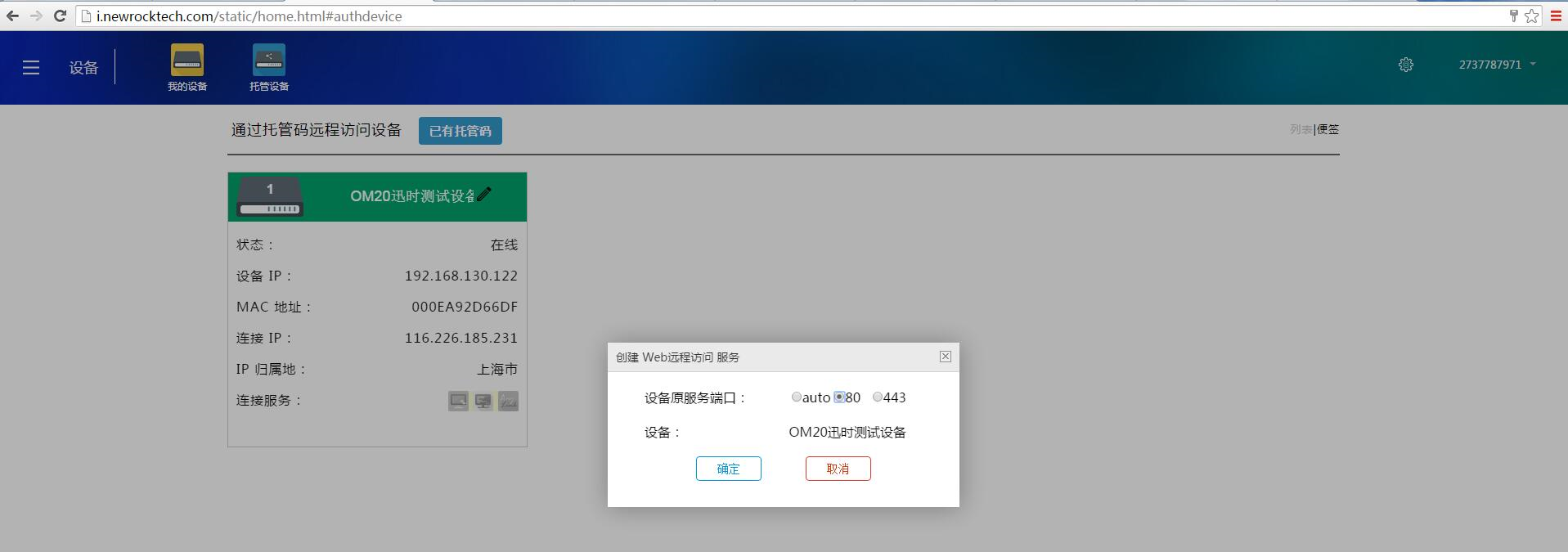
Task: Click the middle connection service icon
Action: coord(483,401)
